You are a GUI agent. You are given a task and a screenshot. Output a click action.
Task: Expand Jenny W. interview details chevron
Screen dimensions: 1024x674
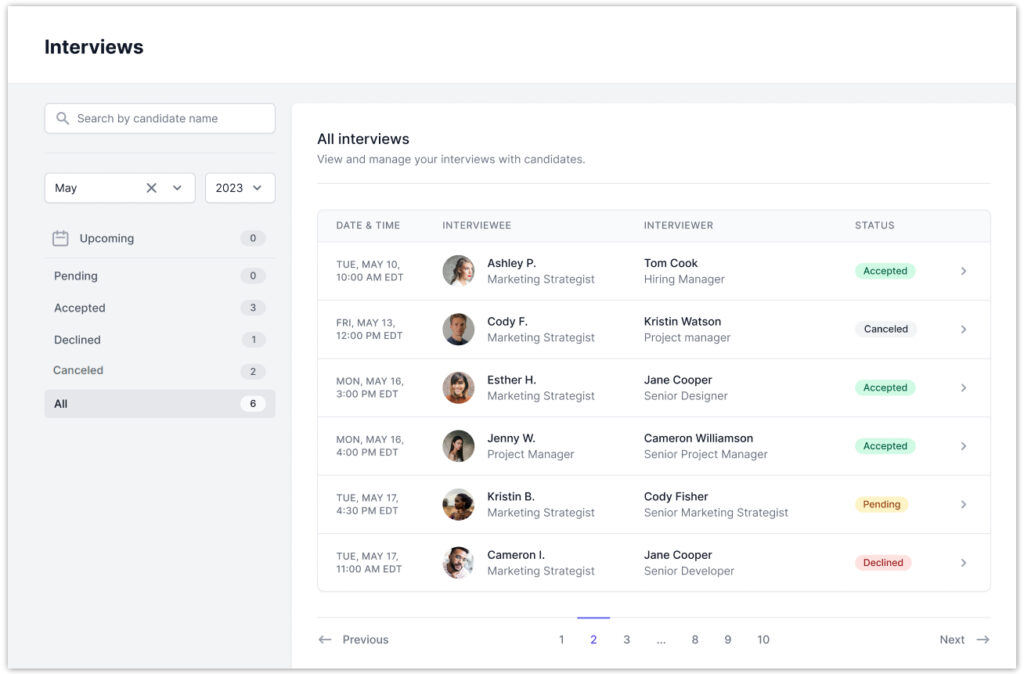[963, 446]
